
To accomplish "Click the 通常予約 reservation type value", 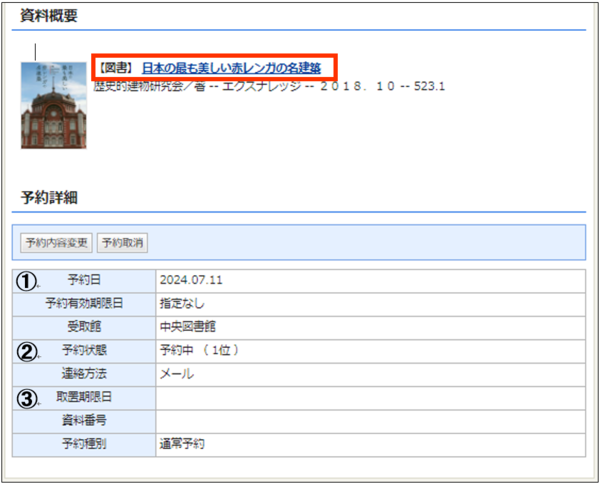I will [182, 444].
